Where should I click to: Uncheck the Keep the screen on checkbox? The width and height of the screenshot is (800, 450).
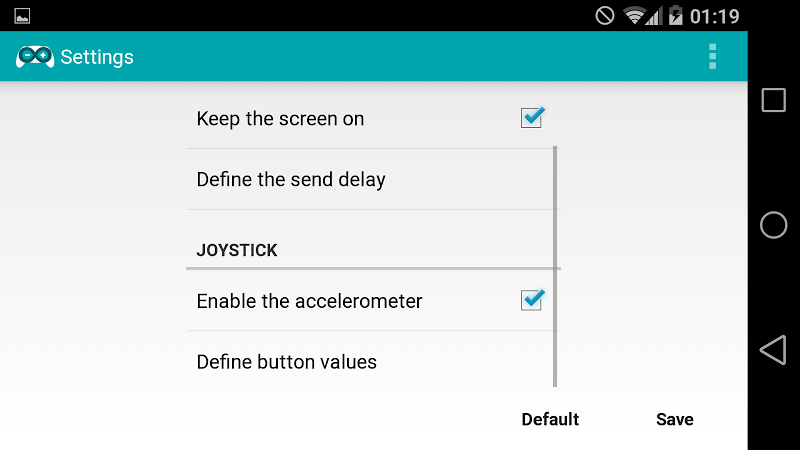[532, 117]
